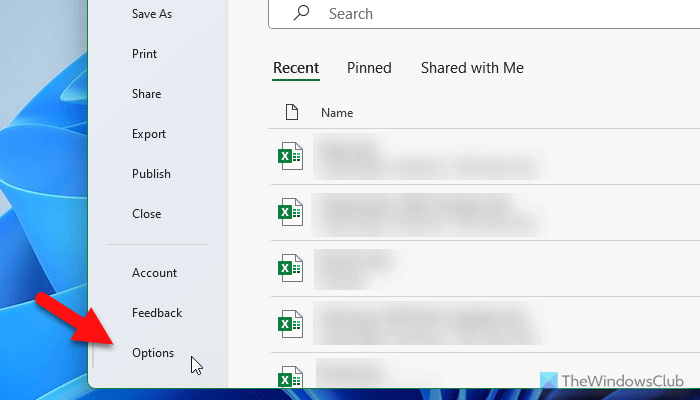Open the first Excel file icon in list
Screen dimensions: 700x400
coord(290,157)
